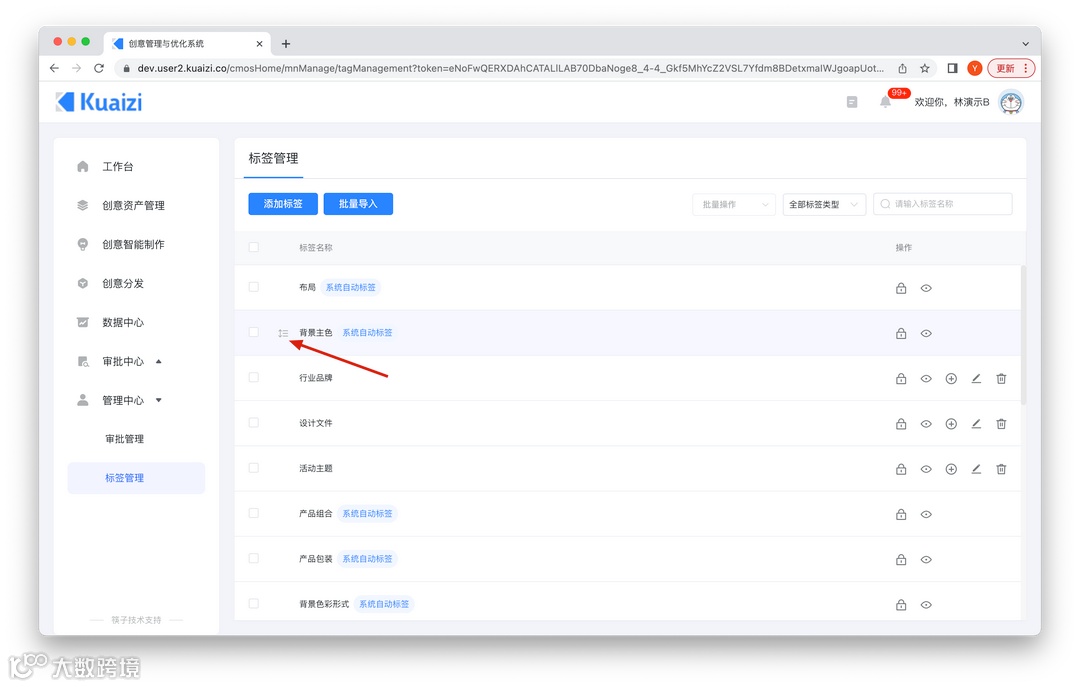Toggle eye visibility for 背景主色 tag
The width and height of the screenshot is (1080, 687).
point(926,334)
